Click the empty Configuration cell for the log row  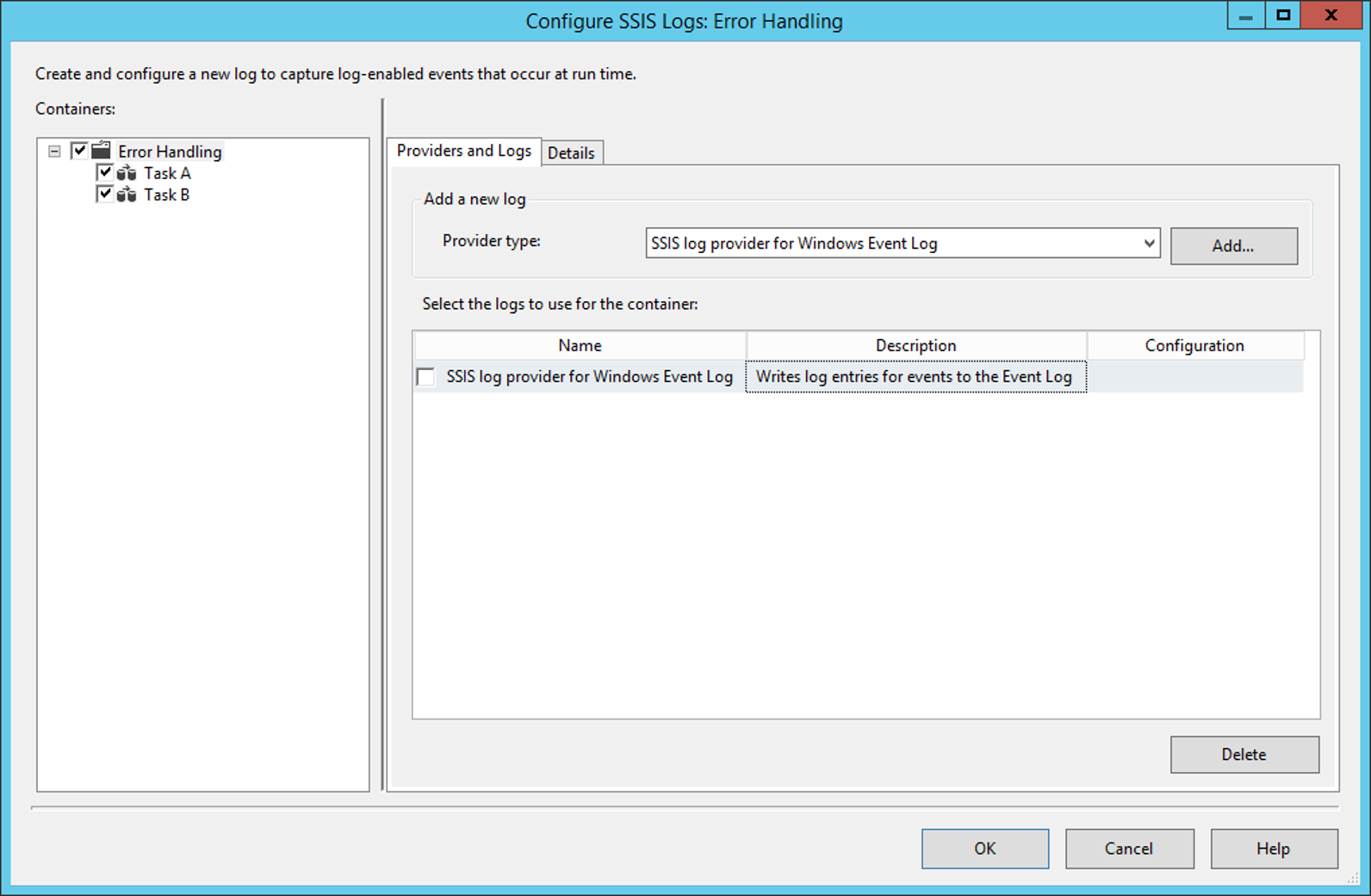point(1195,377)
